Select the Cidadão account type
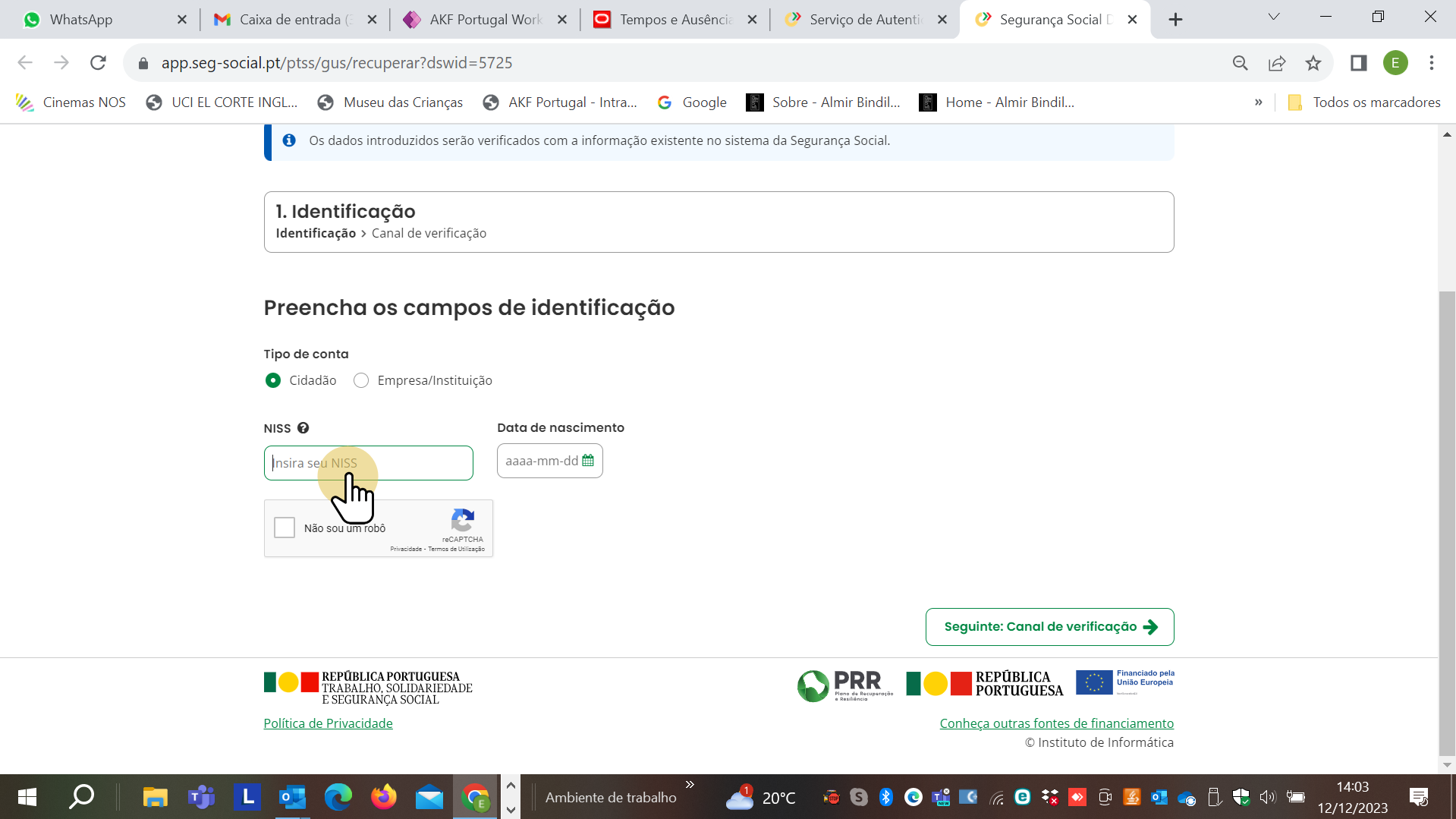 (273, 380)
